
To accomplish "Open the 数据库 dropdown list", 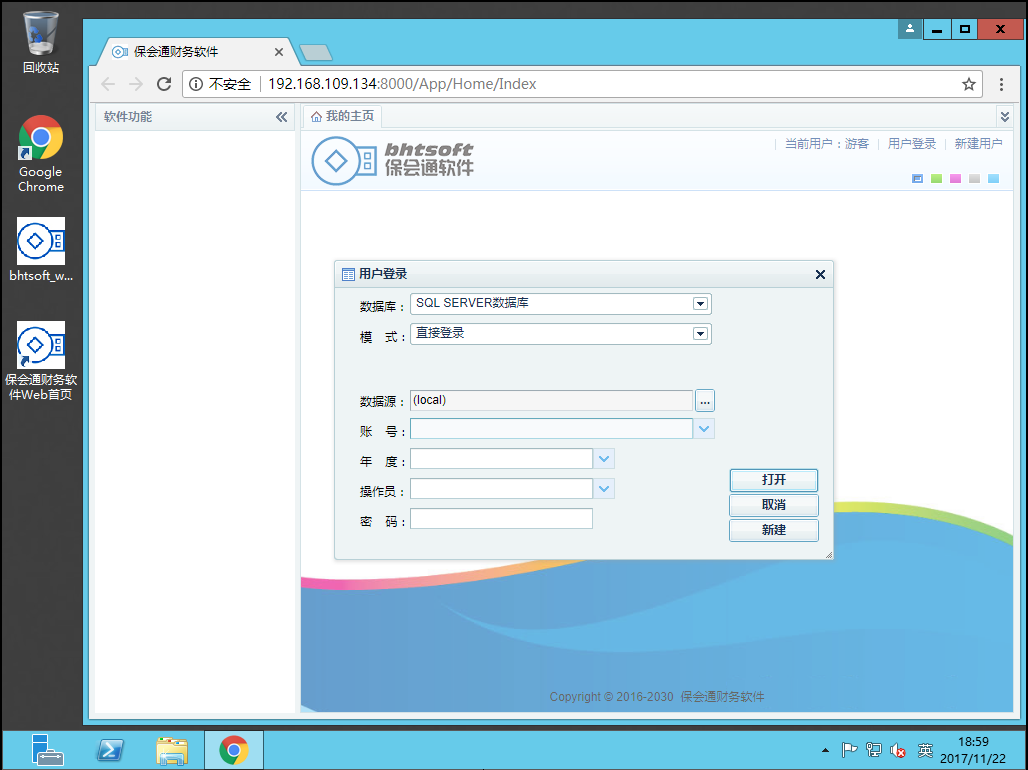I will pyautogui.click(x=700, y=304).
